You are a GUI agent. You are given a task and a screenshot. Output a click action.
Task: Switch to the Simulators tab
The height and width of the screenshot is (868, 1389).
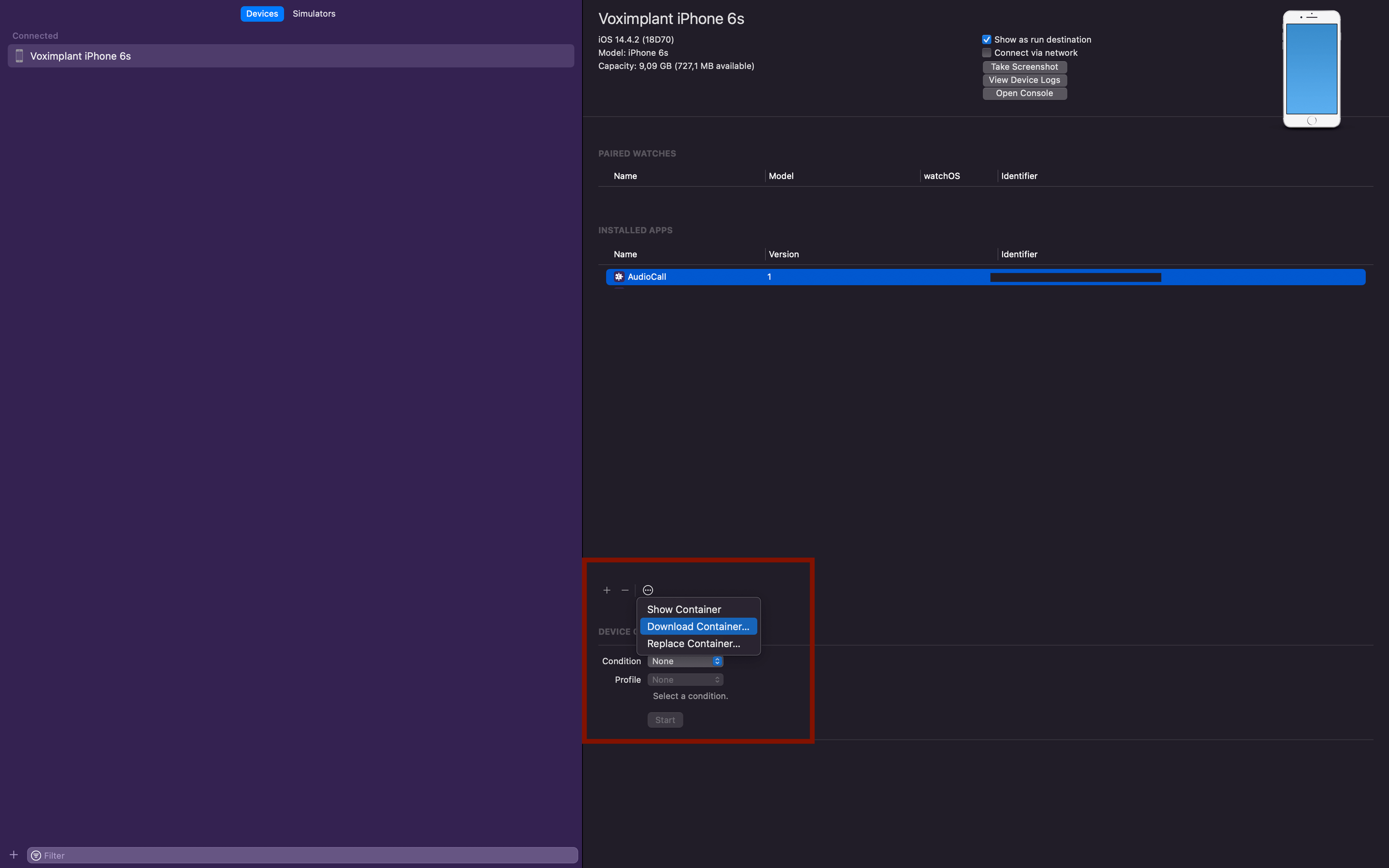pos(314,13)
